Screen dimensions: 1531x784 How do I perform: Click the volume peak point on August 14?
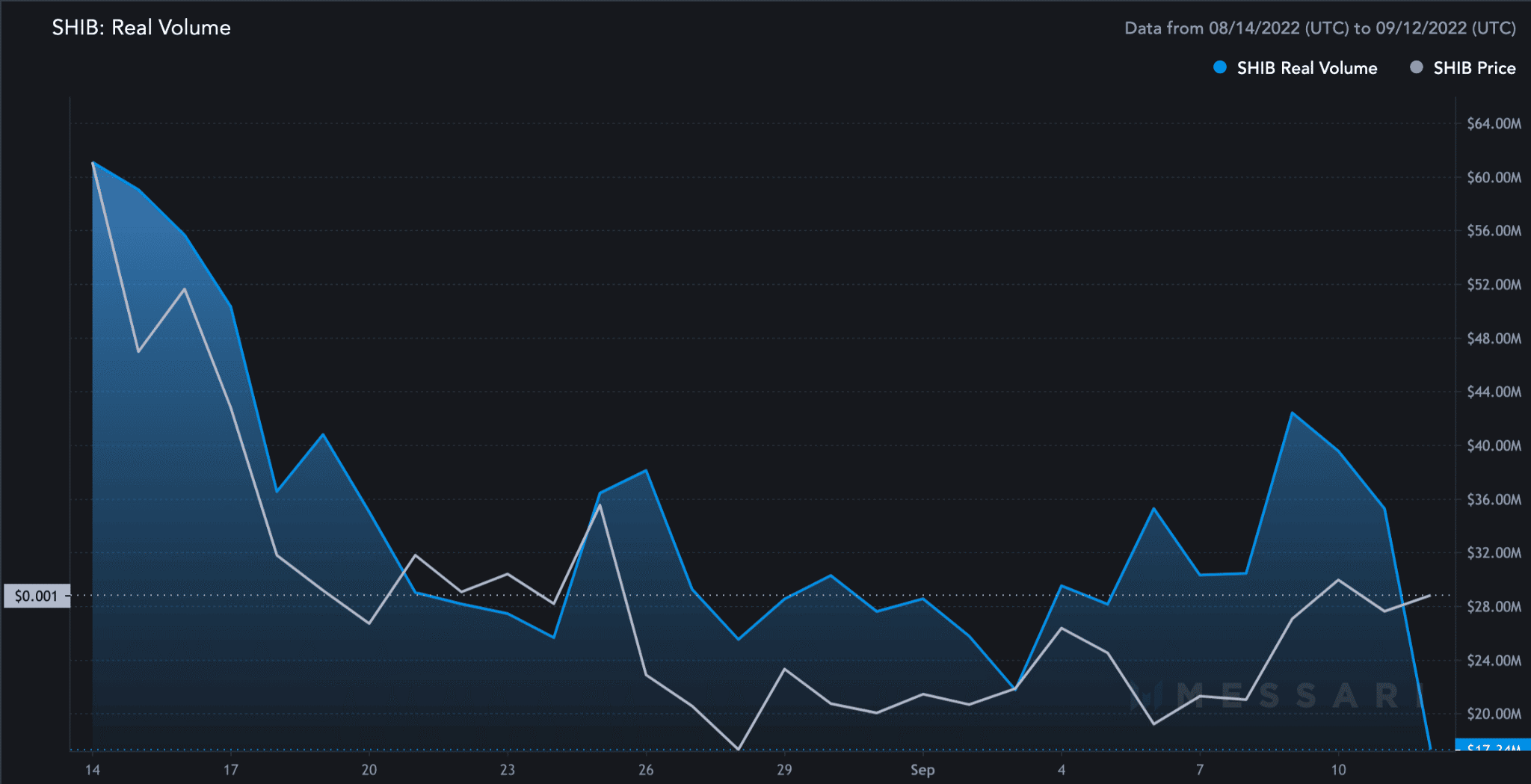93,162
